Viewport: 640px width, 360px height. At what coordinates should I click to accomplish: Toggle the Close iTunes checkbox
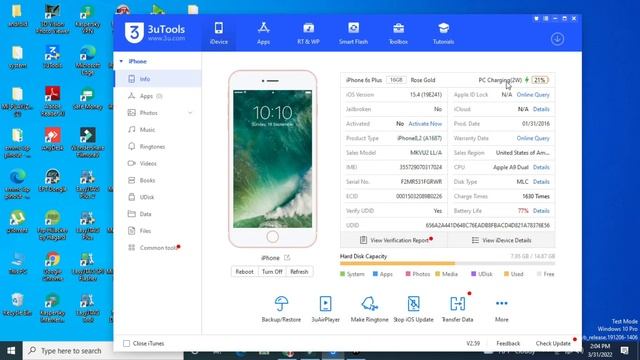[127, 344]
